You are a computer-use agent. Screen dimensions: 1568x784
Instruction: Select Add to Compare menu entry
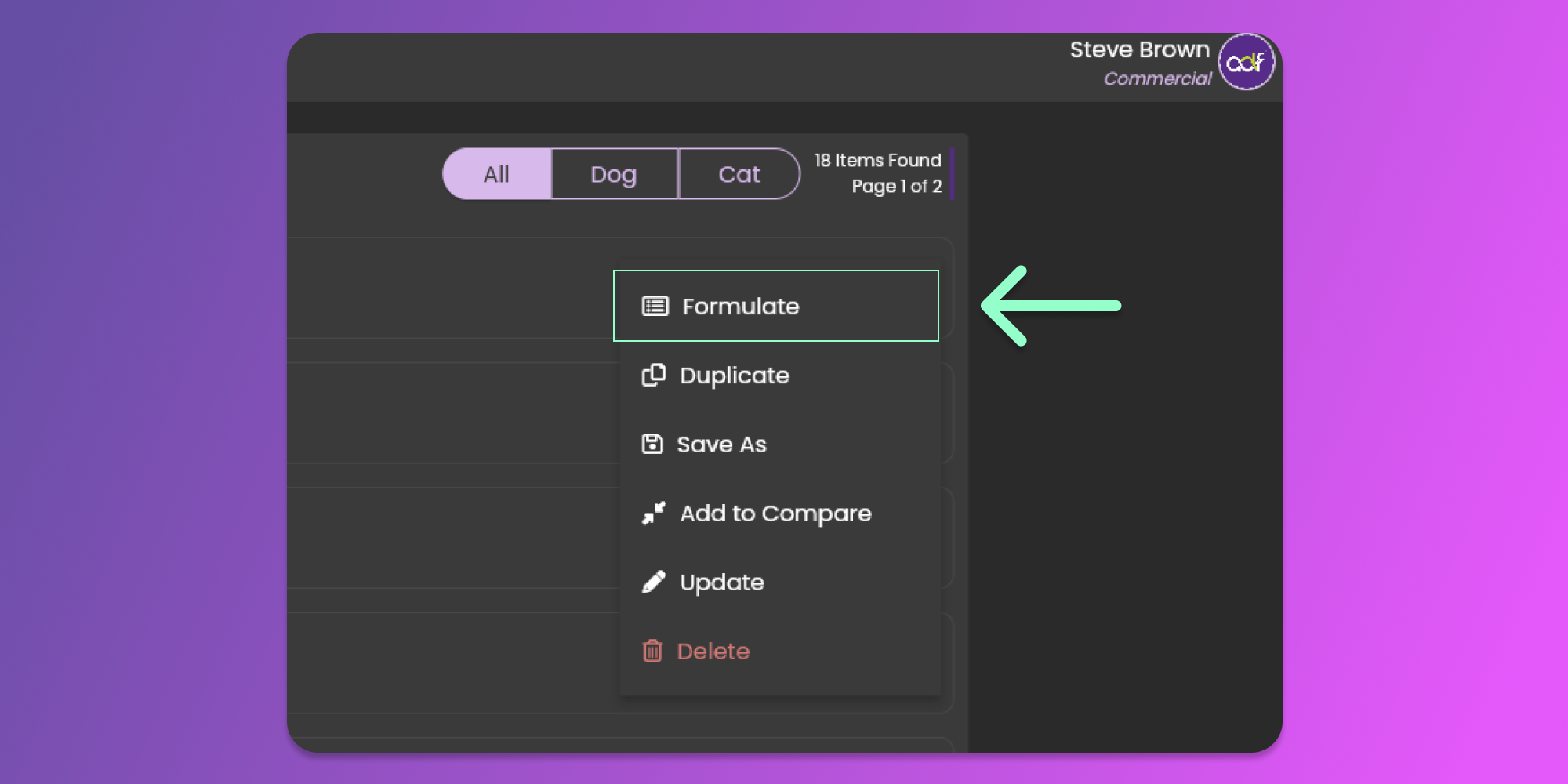pyautogui.click(x=775, y=514)
